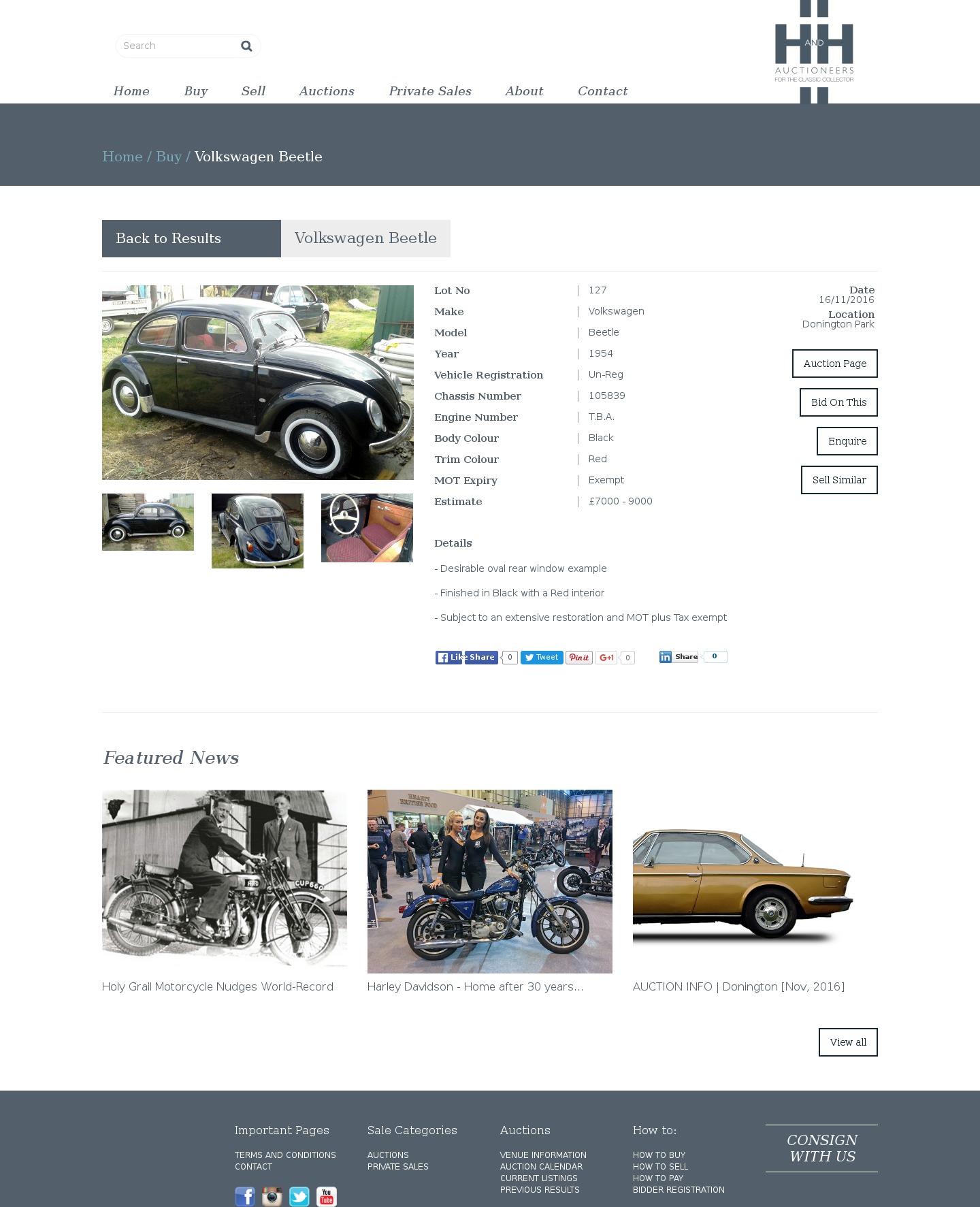Tweet this Volkswagen Beetle lot

[x=542, y=658]
